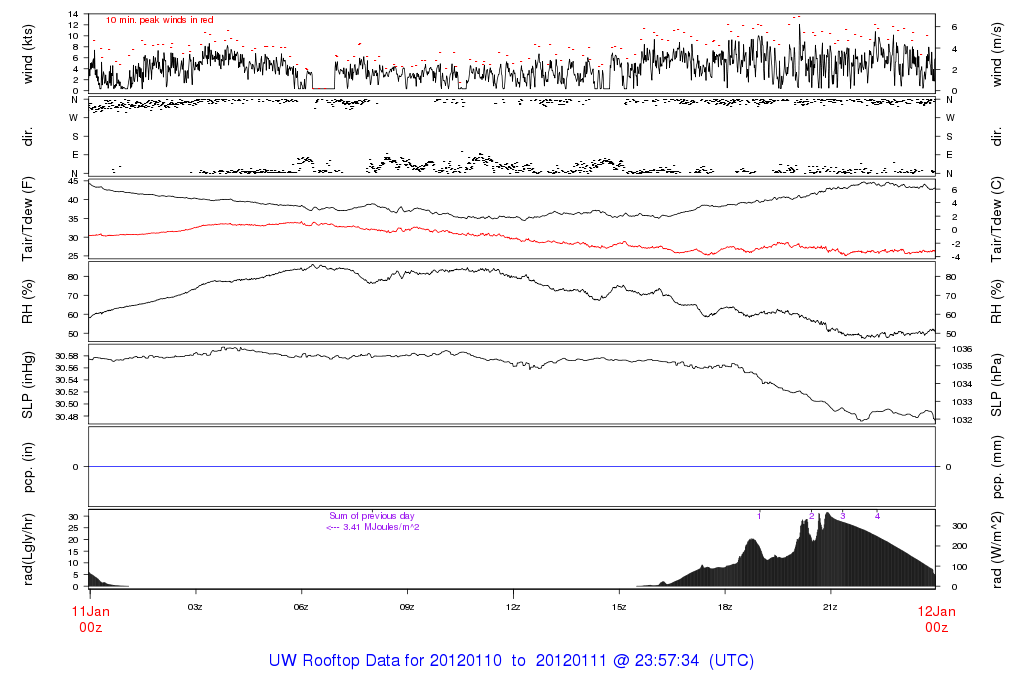The height and width of the screenshot is (700, 1024).
Task: Select the '3.41 MJoules/m^2' value text
Action: pyautogui.click(x=380, y=527)
